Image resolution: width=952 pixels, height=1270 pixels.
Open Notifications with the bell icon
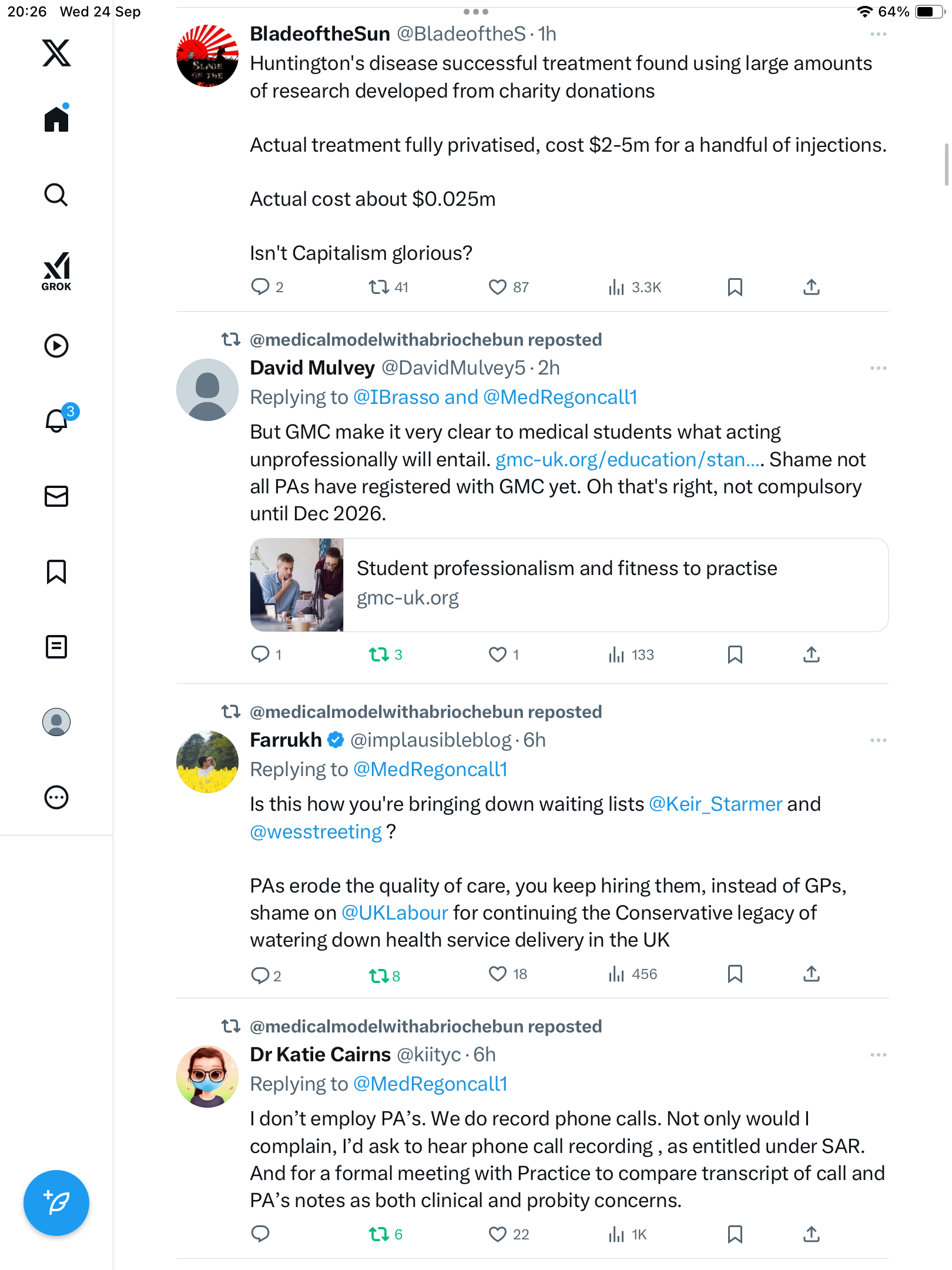pos(57,420)
